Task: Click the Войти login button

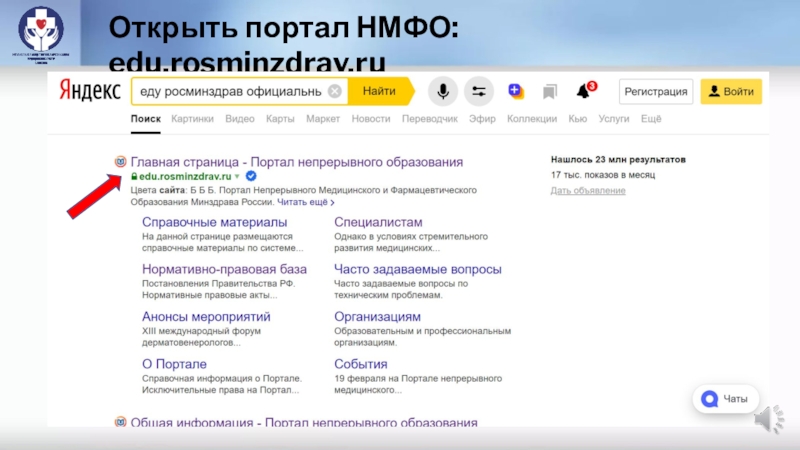Action: pos(731,91)
